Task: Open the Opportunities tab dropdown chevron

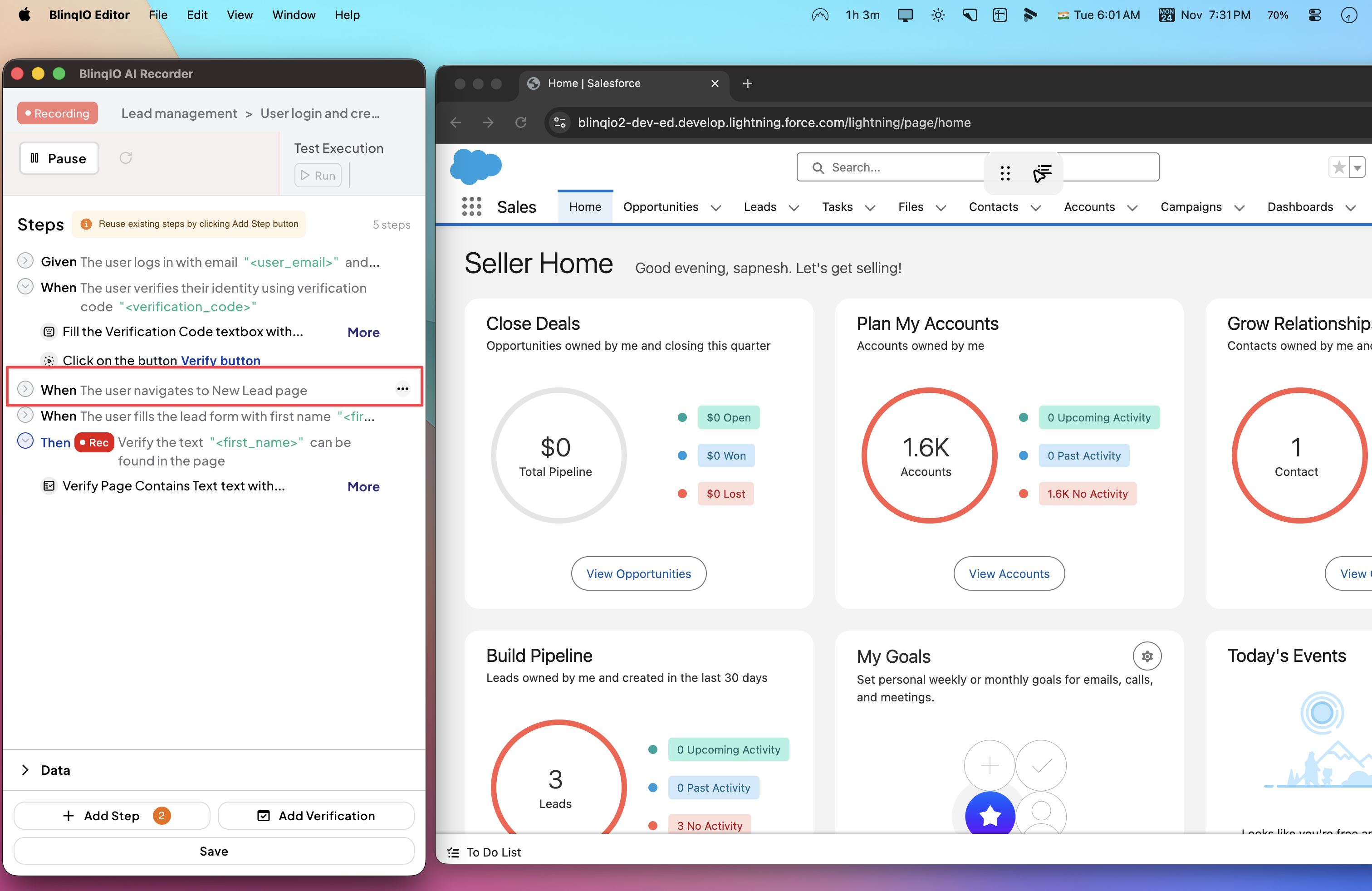Action: [715, 207]
